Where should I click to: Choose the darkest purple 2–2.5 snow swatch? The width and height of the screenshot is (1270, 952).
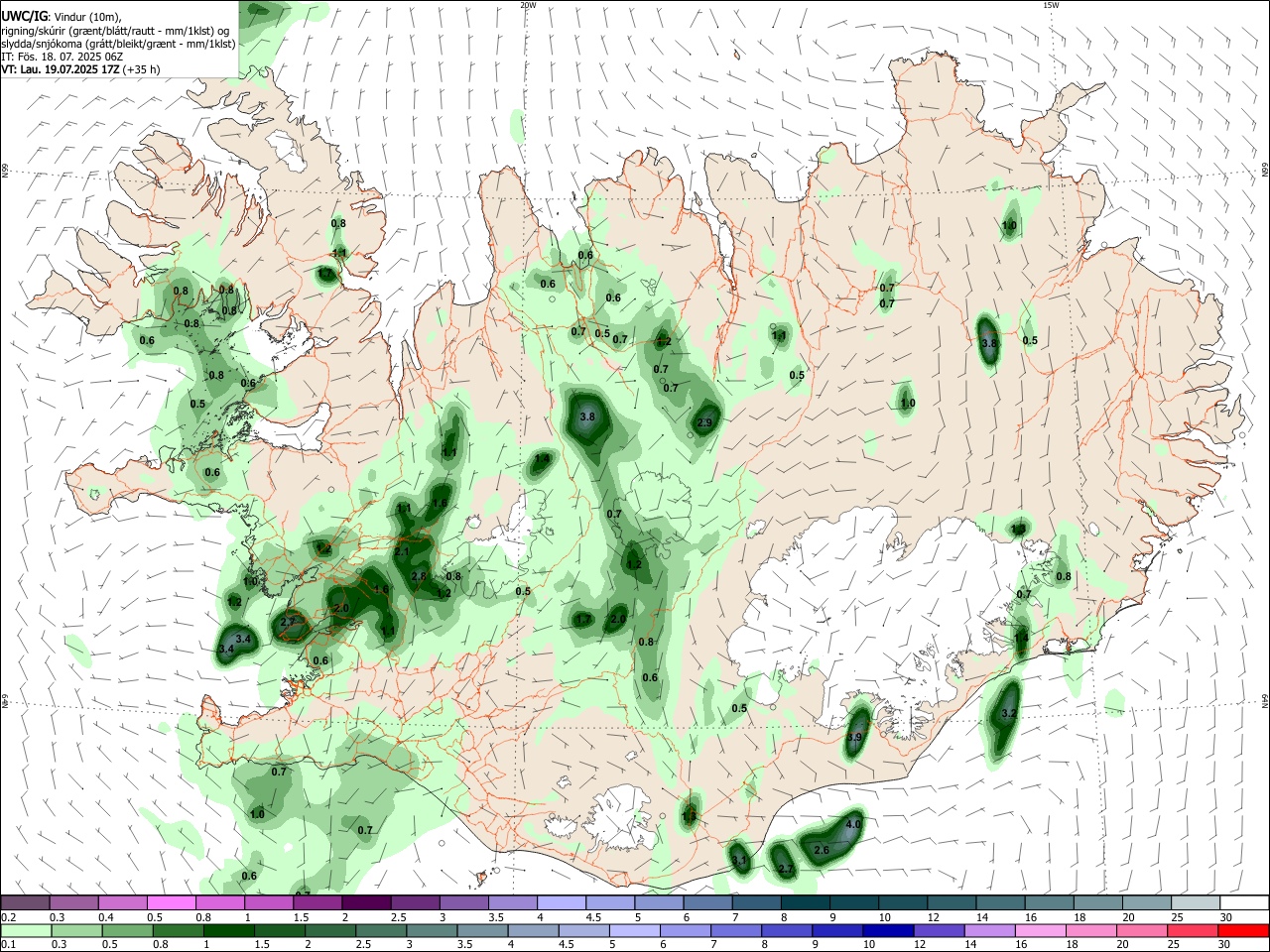click(366, 903)
